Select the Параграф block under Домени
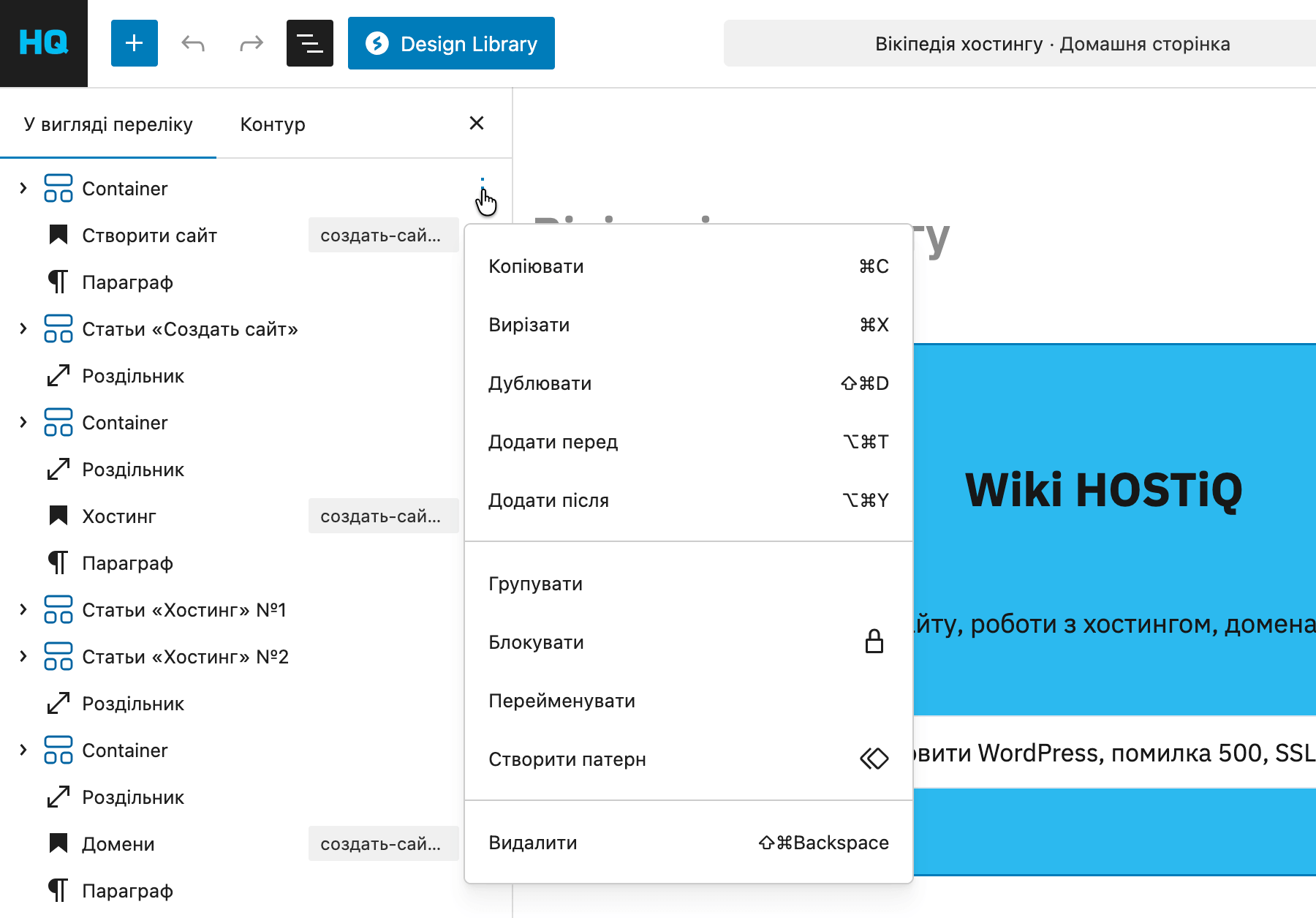Viewport: 1316px width, 918px height. [x=127, y=891]
